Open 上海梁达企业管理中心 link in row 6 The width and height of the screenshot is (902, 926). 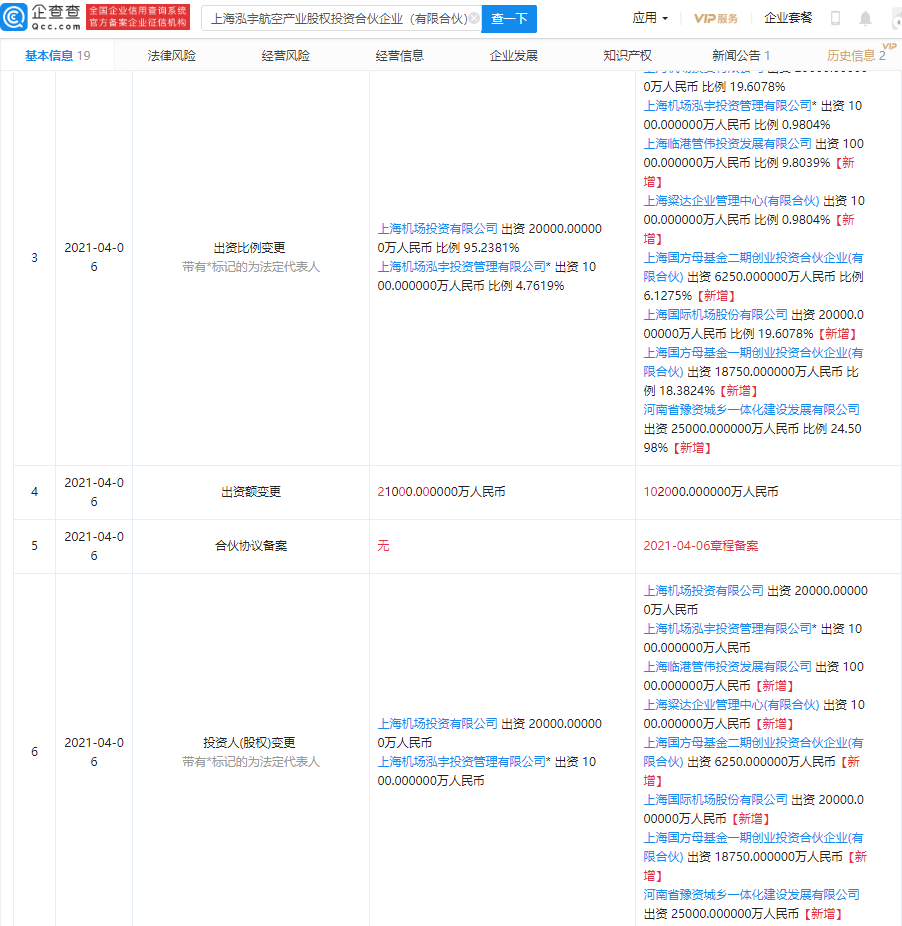(731, 705)
